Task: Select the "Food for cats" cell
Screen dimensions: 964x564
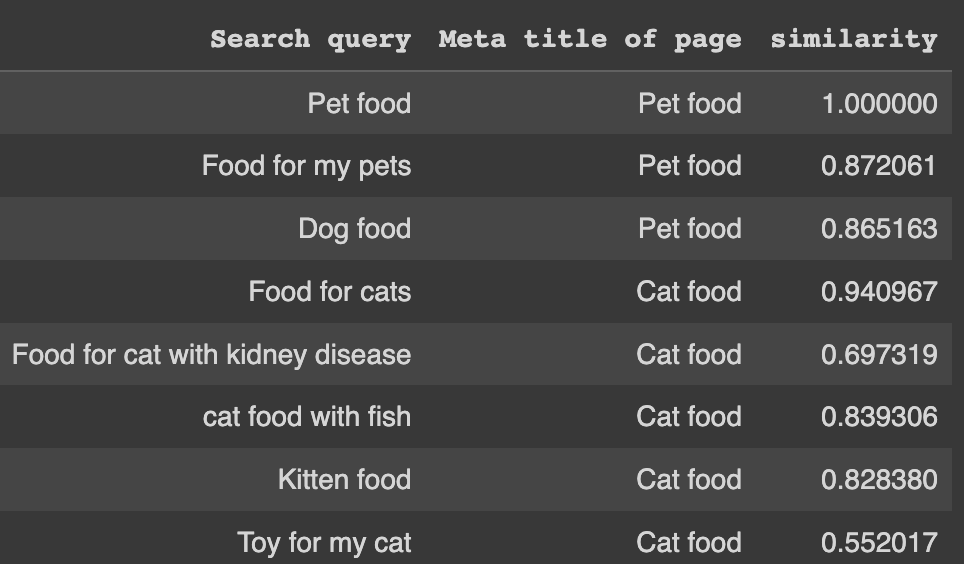Action: click(x=330, y=292)
